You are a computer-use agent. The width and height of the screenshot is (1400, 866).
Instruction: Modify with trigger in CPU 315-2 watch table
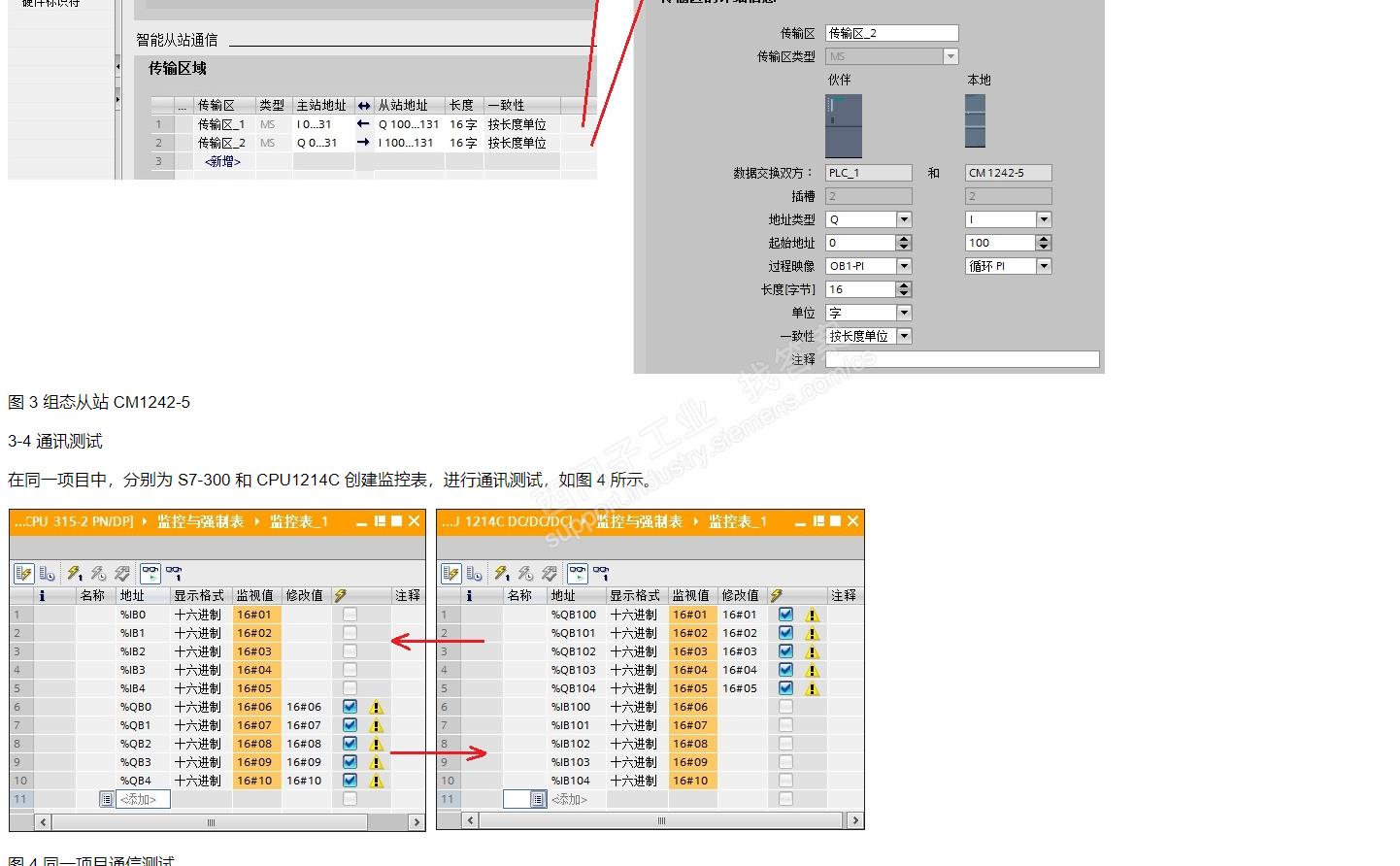pos(98,574)
